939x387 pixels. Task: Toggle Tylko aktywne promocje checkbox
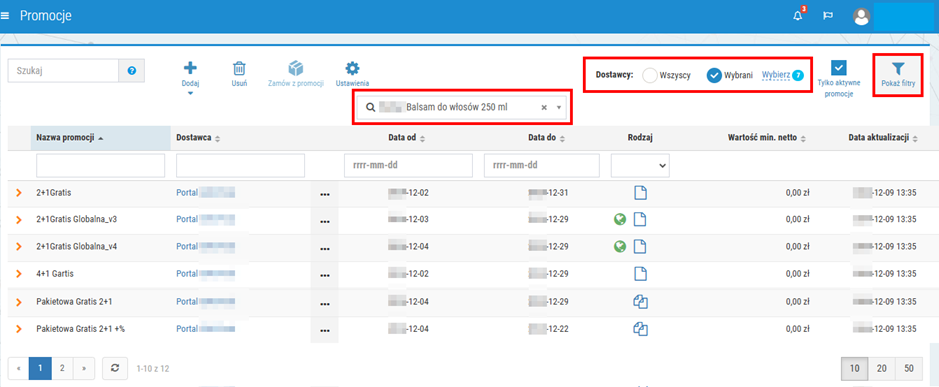[839, 68]
